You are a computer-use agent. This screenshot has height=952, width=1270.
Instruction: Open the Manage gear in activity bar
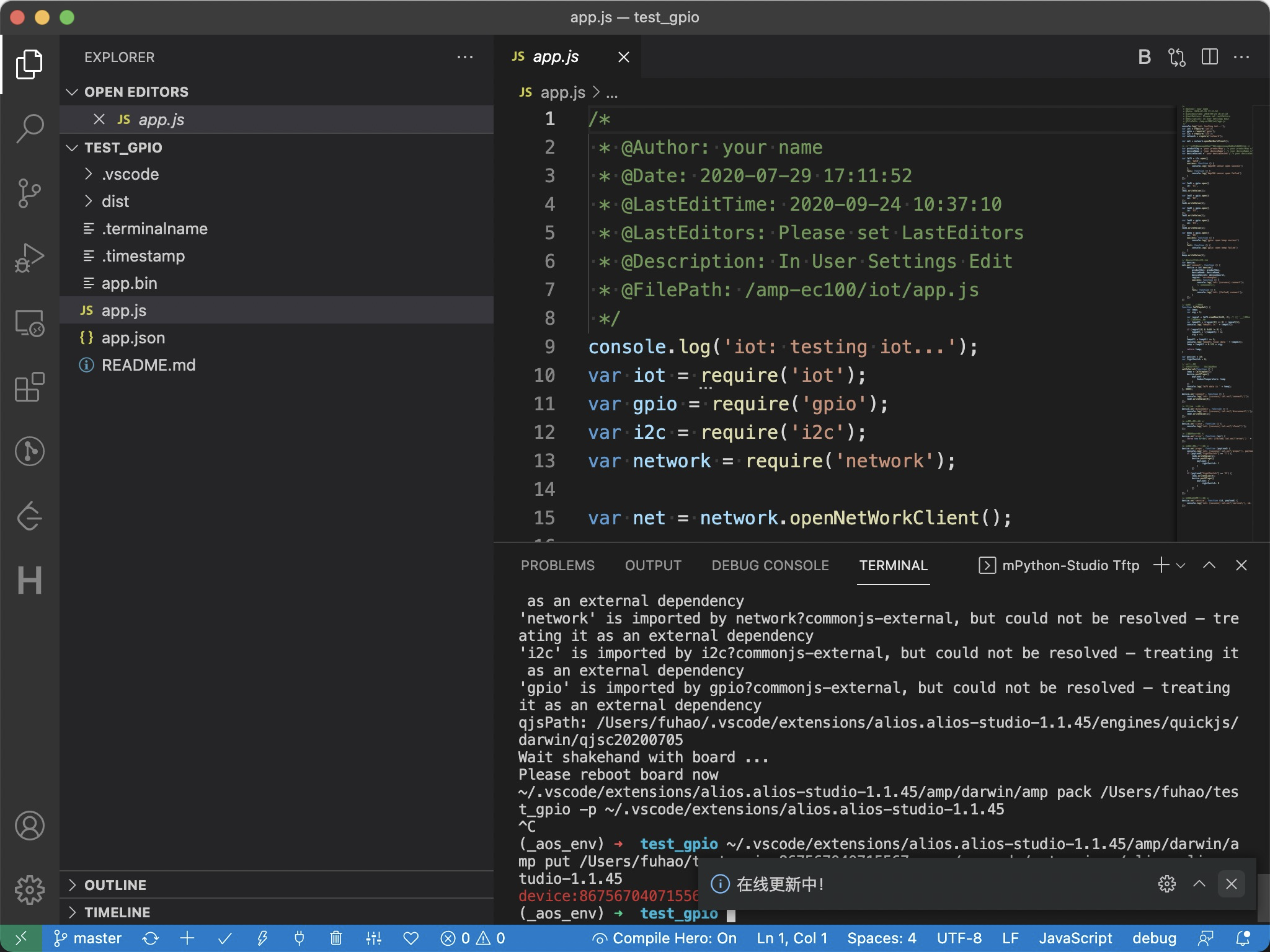click(x=29, y=890)
